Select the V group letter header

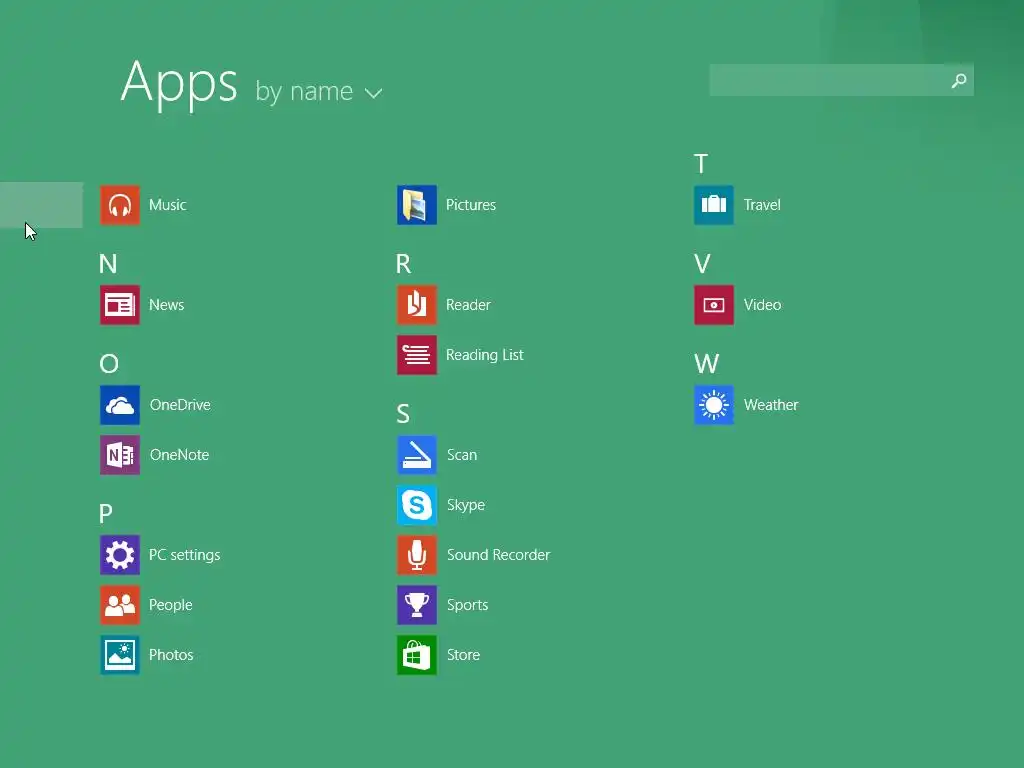click(x=702, y=264)
